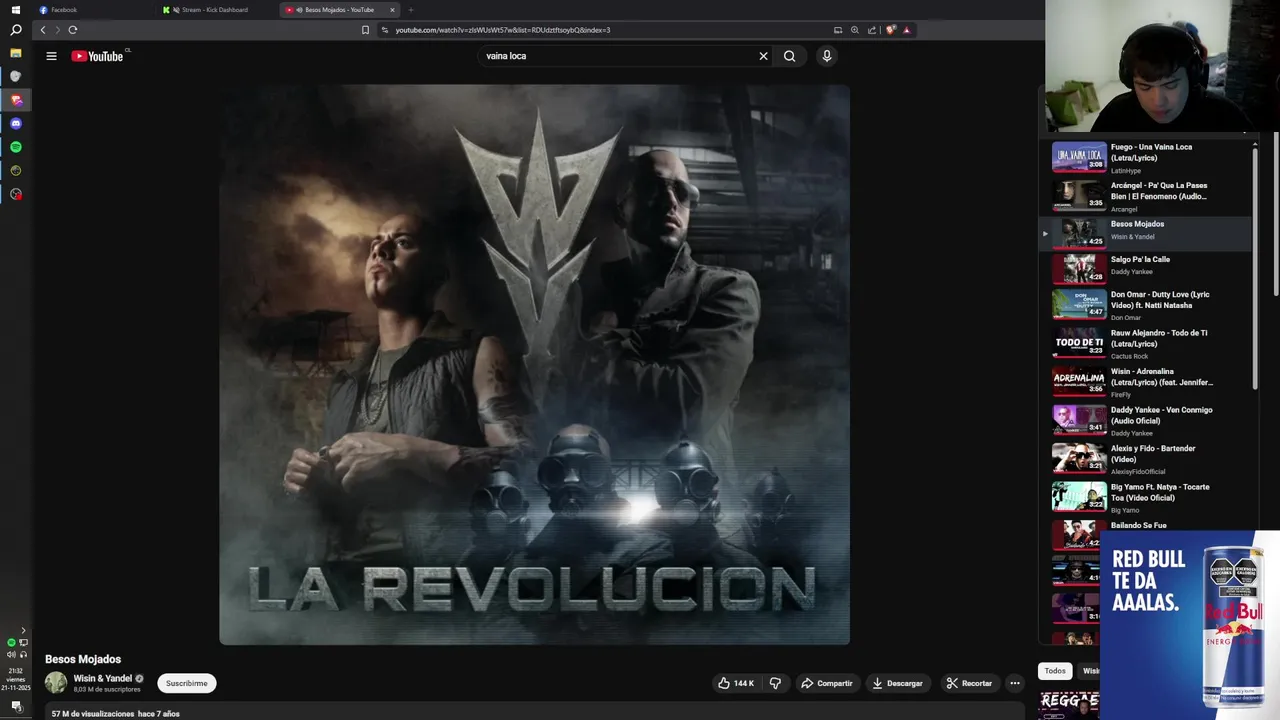1280x720 pixels.
Task: Open Spotify from the taskbar
Action: tap(15, 147)
